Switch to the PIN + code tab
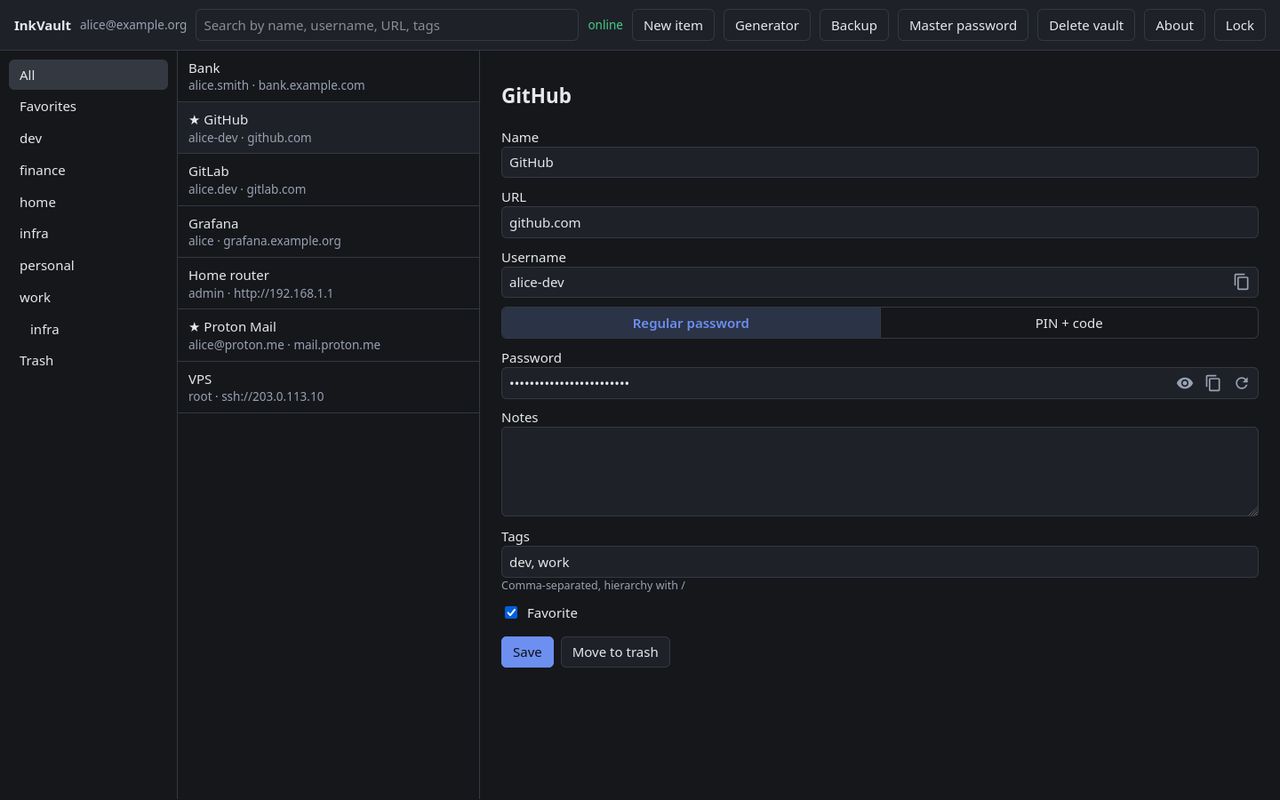Screen dimensions: 1280x800 click(1069, 323)
